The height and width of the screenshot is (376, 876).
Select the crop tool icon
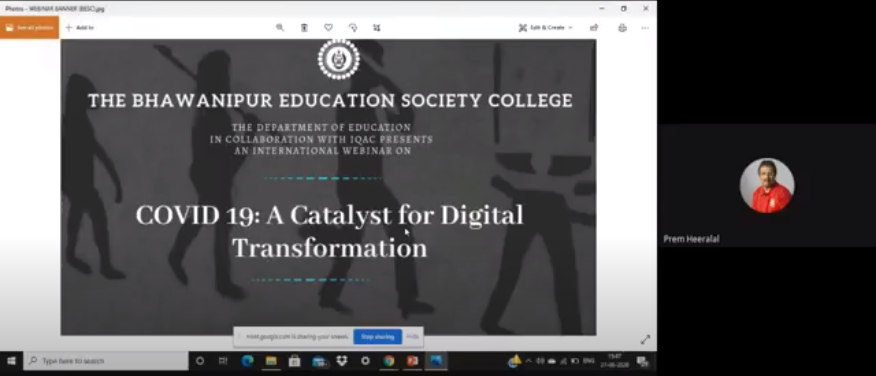click(377, 27)
